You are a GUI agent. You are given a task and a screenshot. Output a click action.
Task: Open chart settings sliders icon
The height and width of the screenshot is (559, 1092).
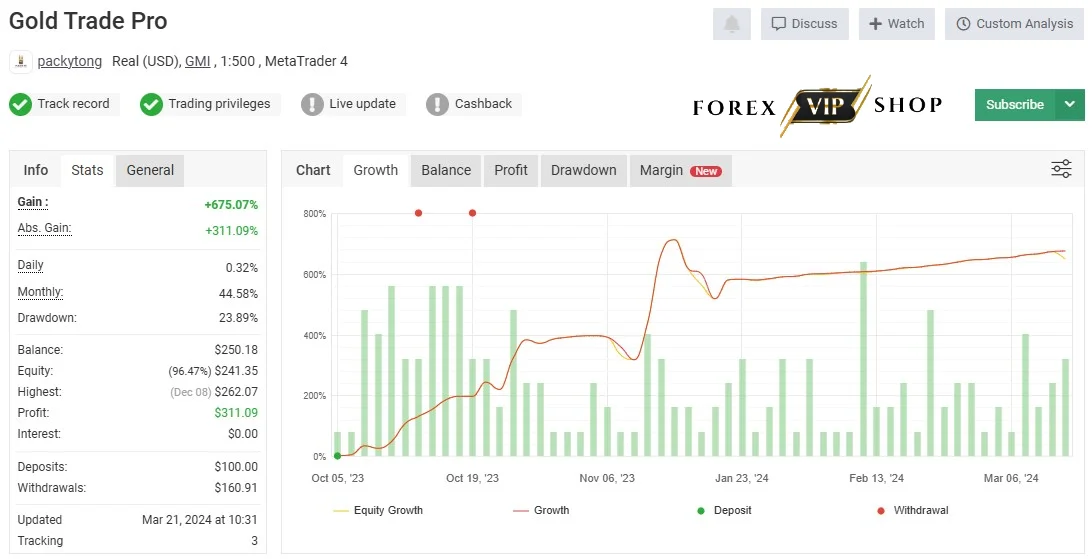(1061, 169)
